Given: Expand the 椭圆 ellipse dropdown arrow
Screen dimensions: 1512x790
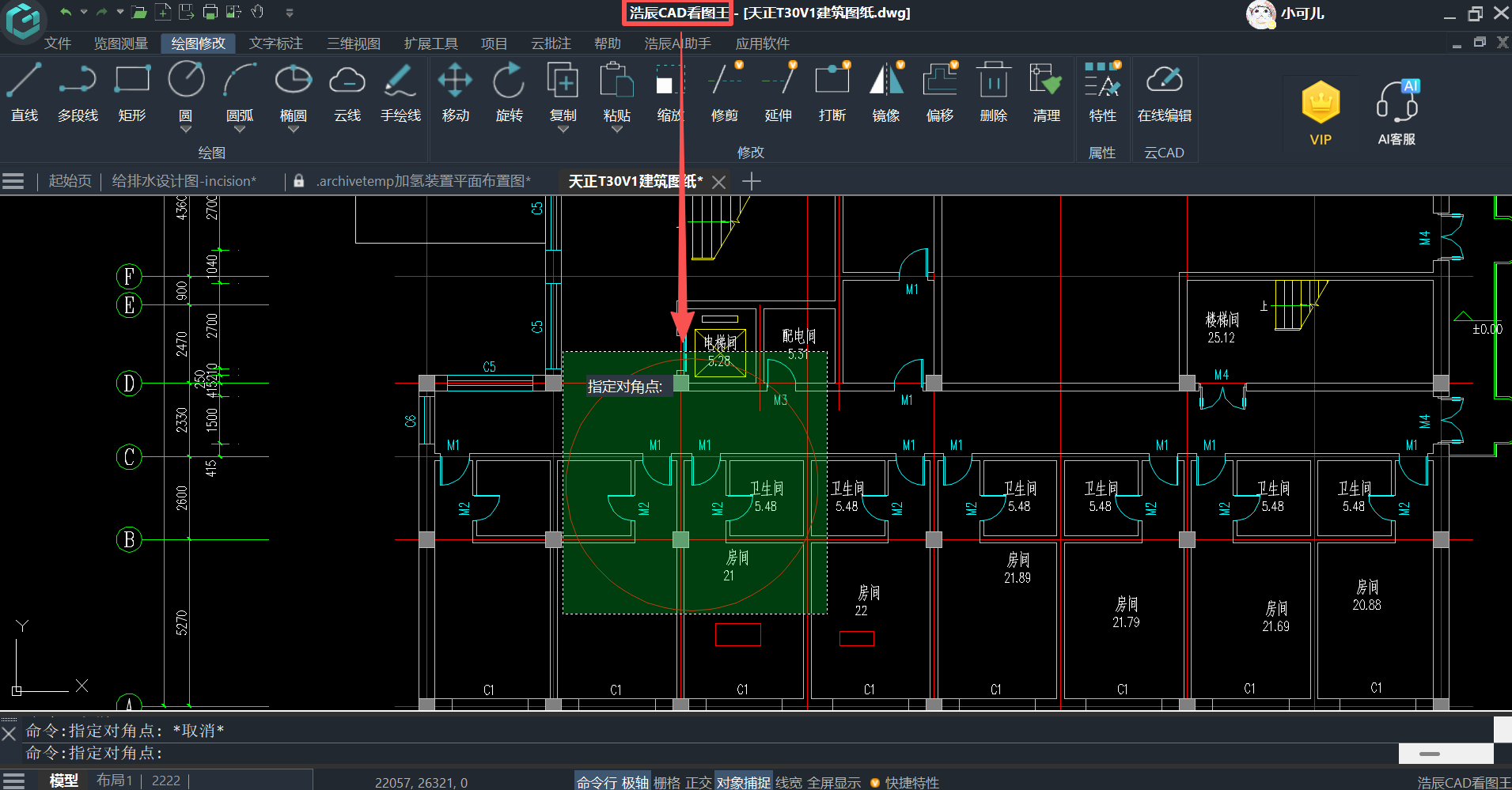Looking at the screenshot, I should coord(293,130).
